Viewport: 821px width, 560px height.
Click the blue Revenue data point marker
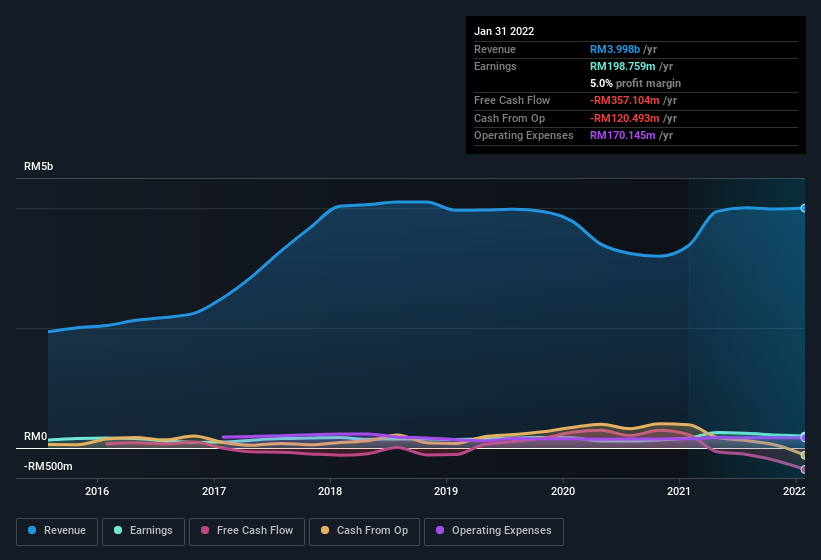(x=803, y=208)
